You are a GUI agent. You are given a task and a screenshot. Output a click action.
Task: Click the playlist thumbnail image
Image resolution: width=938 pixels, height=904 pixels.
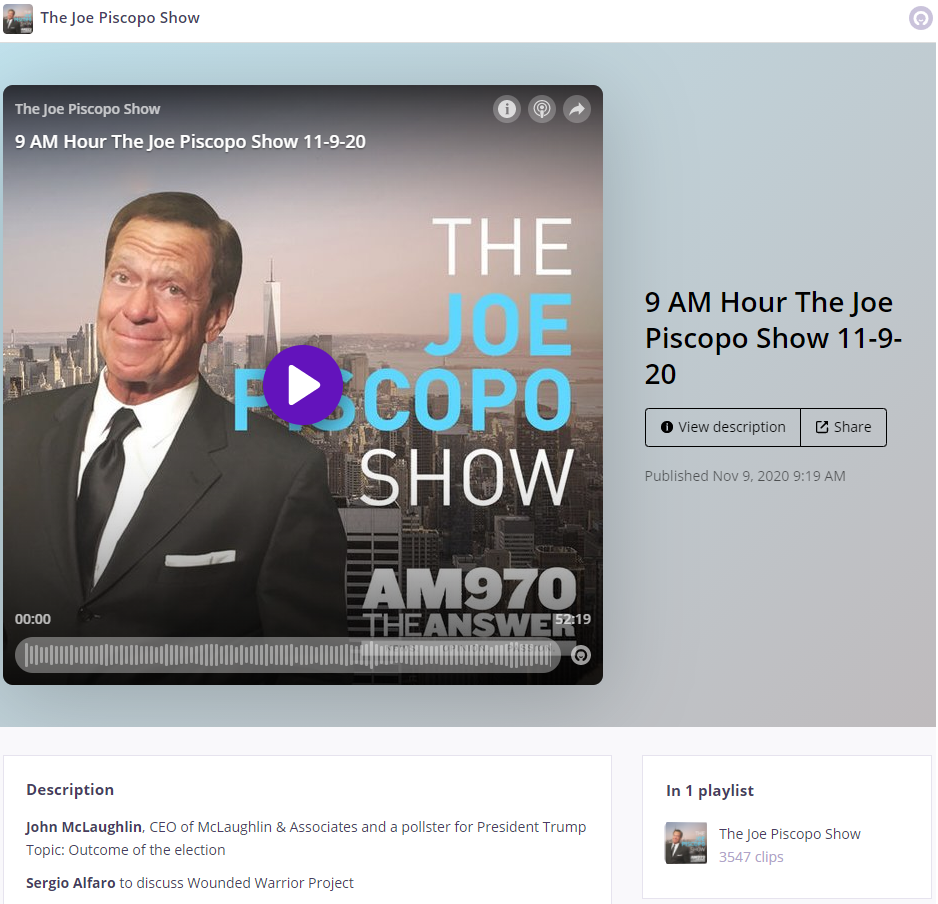click(685, 843)
